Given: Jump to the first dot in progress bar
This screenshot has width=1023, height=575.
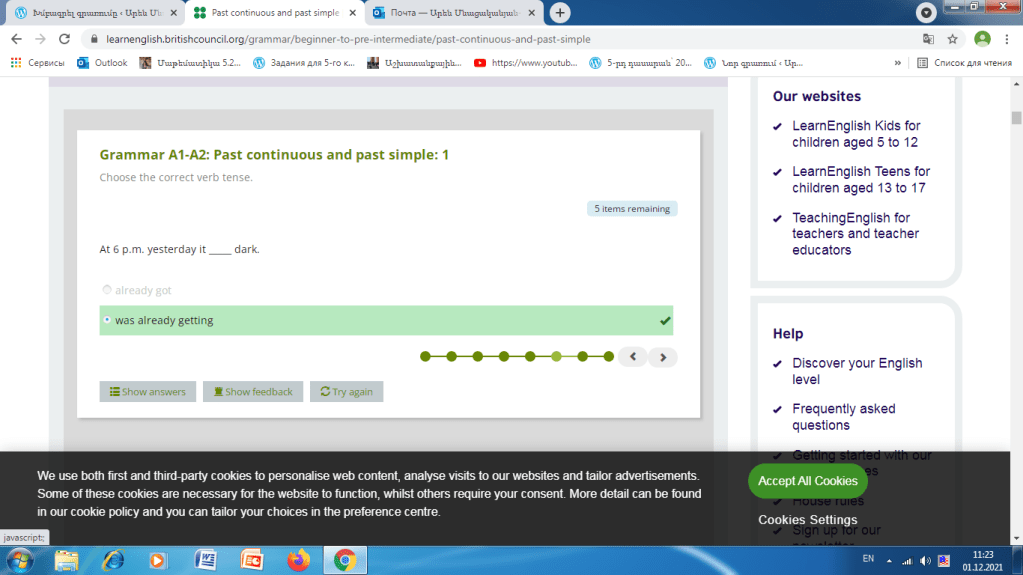Looking at the screenshot, I should coord(425,356).
